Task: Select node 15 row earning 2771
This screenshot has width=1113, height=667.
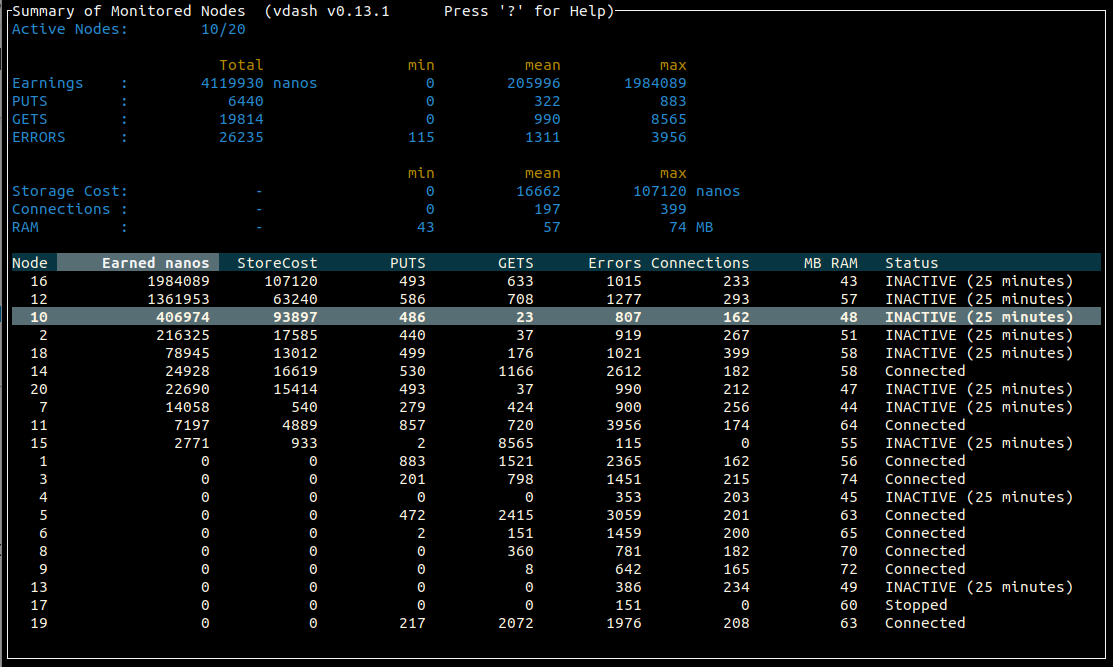Action: pyautogui.click(x=556, y=443)
